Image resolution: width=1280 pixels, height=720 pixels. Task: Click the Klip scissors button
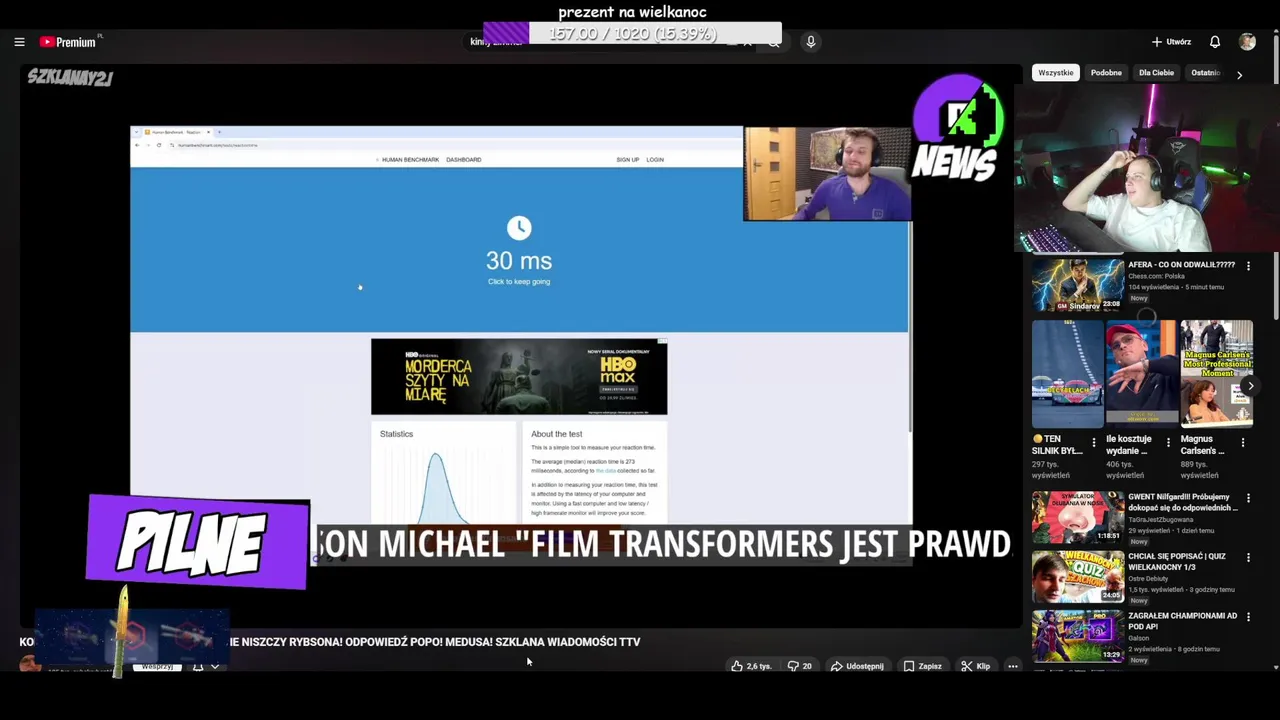tap(975, 666)
